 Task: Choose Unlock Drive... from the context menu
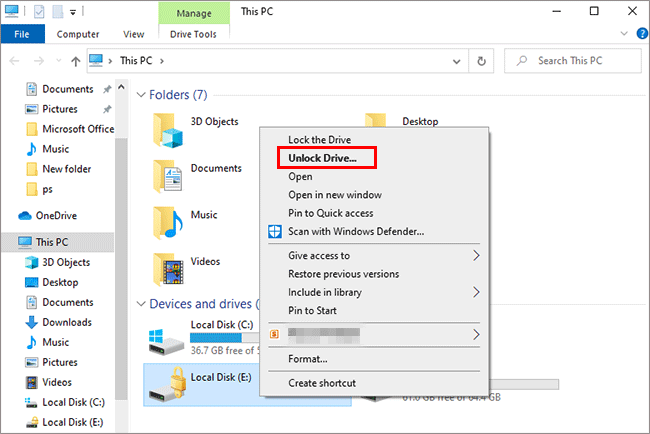[322, 158]
